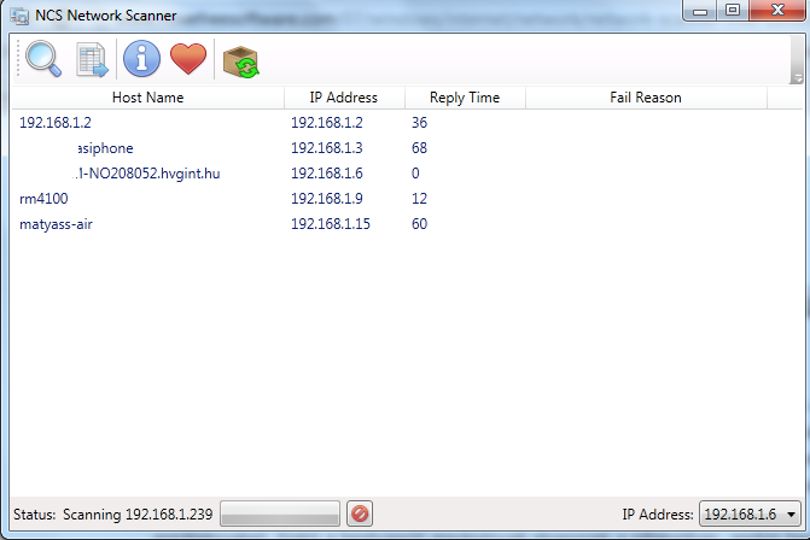Screen dimensions: 810x540
Task: Sort by IP Address column header
Action: point(344,98)
